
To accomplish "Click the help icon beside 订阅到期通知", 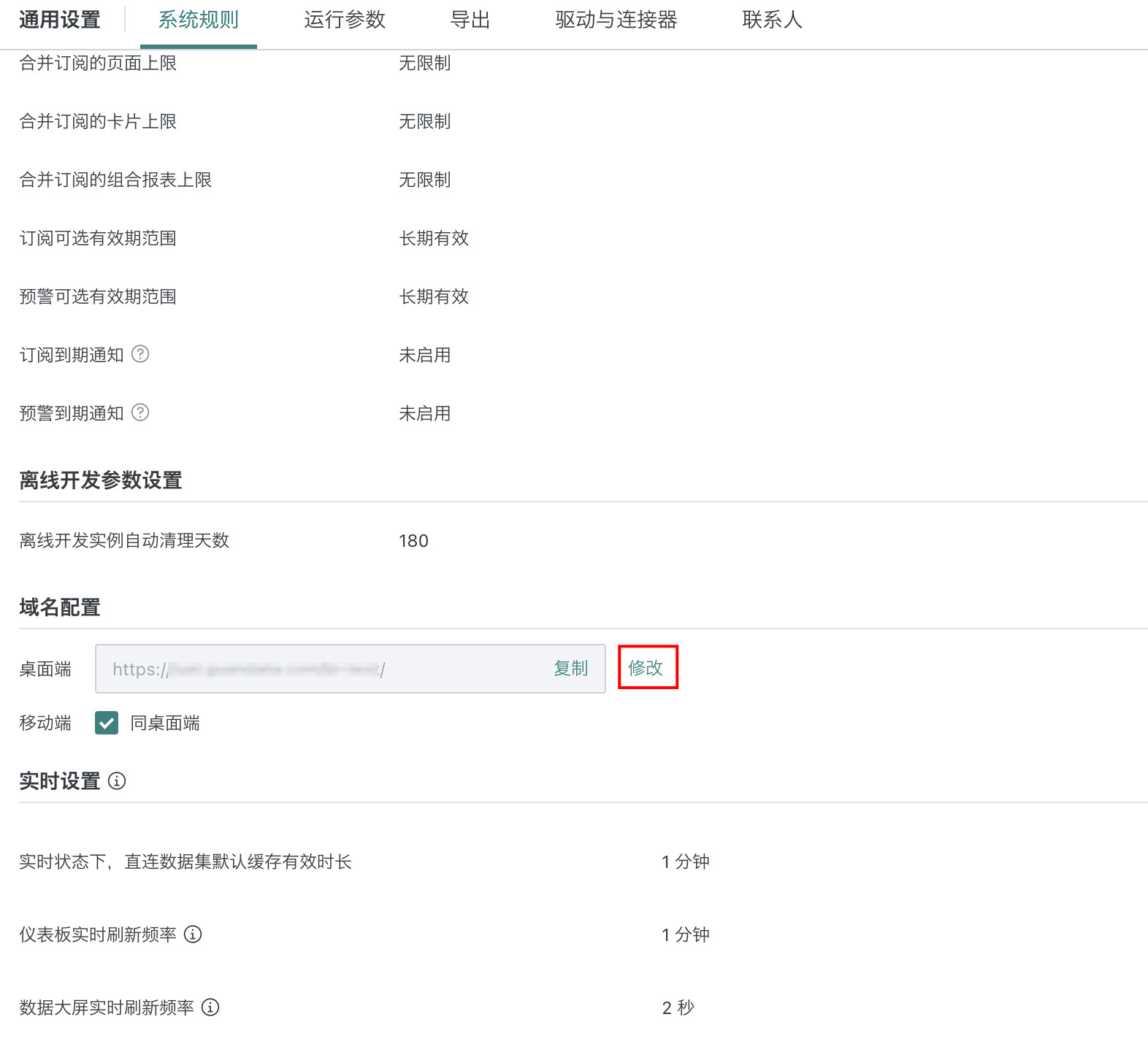I will (140, 354).
